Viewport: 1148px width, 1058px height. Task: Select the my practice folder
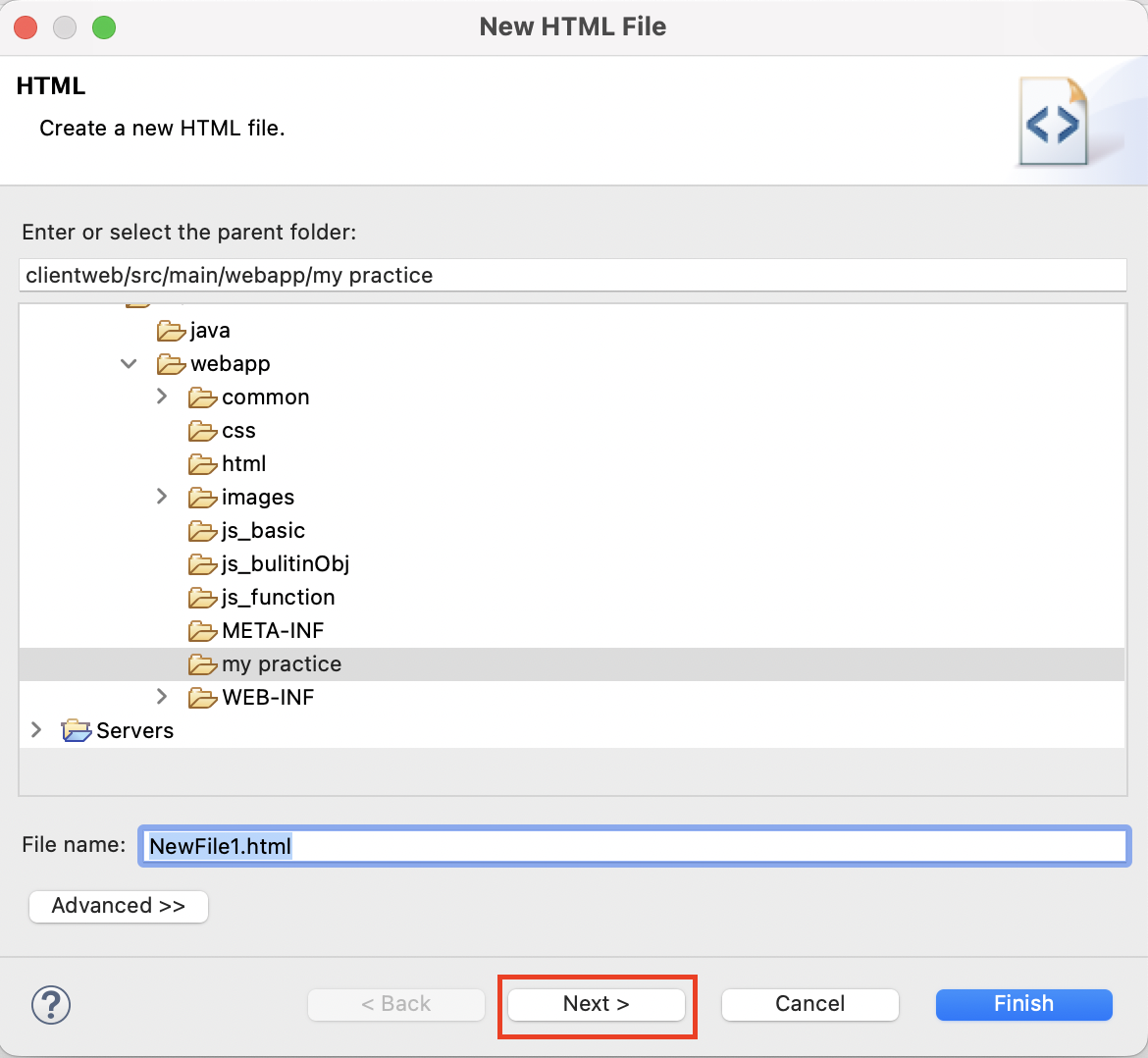pyautogui.click(x=282, y=664)
